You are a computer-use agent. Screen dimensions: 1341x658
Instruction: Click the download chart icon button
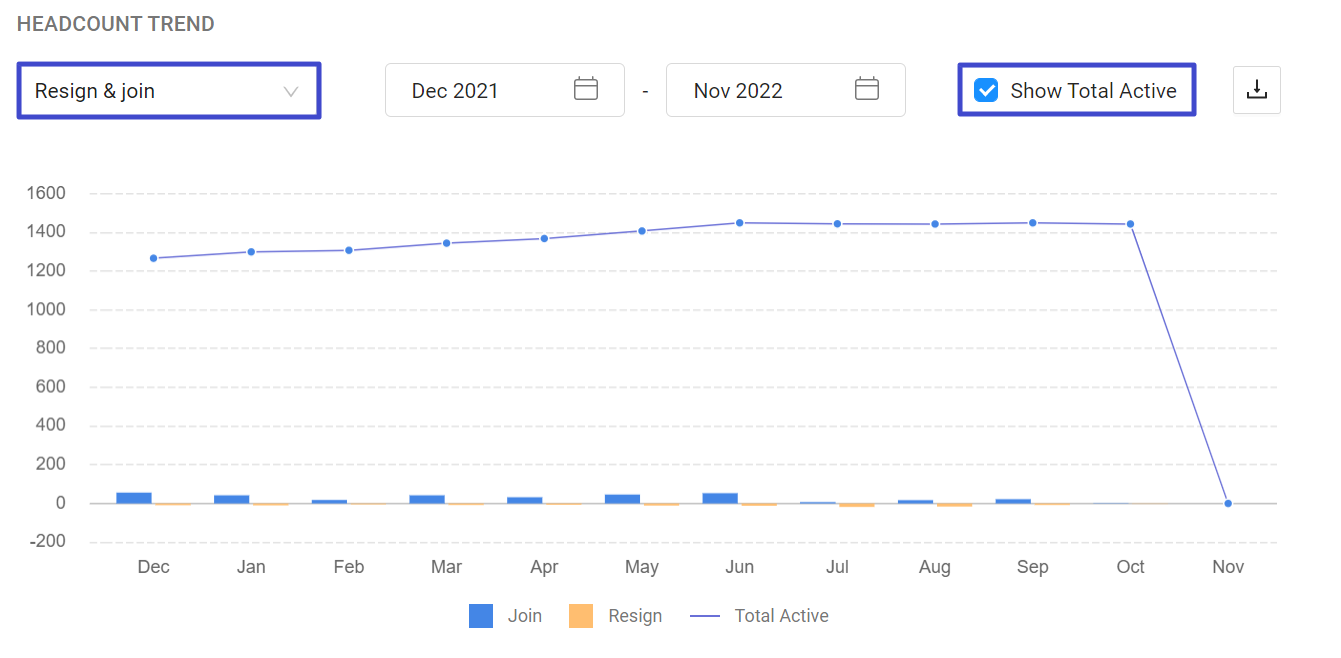[x=1256, y=90]
